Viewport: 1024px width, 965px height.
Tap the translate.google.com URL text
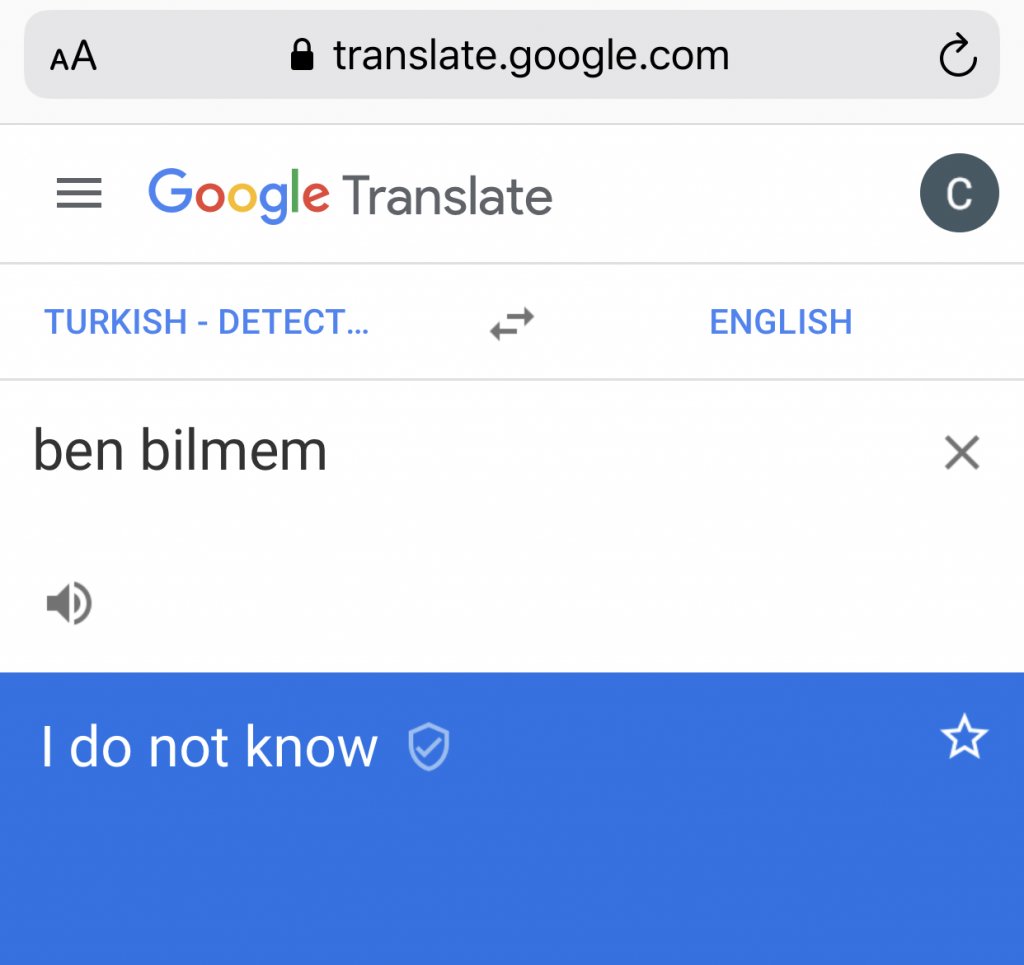coord(531,56)
